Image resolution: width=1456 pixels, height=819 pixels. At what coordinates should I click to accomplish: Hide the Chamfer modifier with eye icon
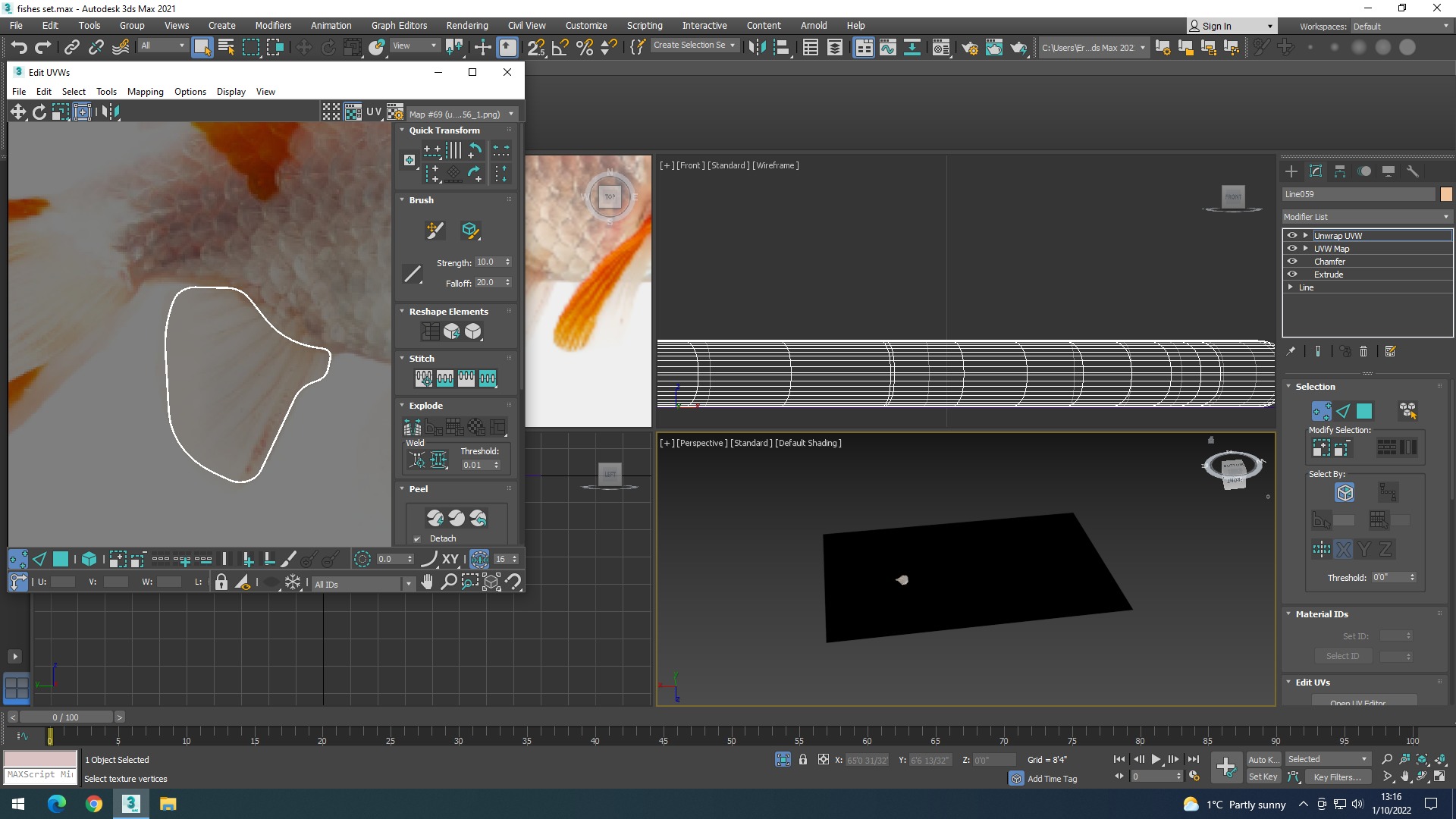1292,262
